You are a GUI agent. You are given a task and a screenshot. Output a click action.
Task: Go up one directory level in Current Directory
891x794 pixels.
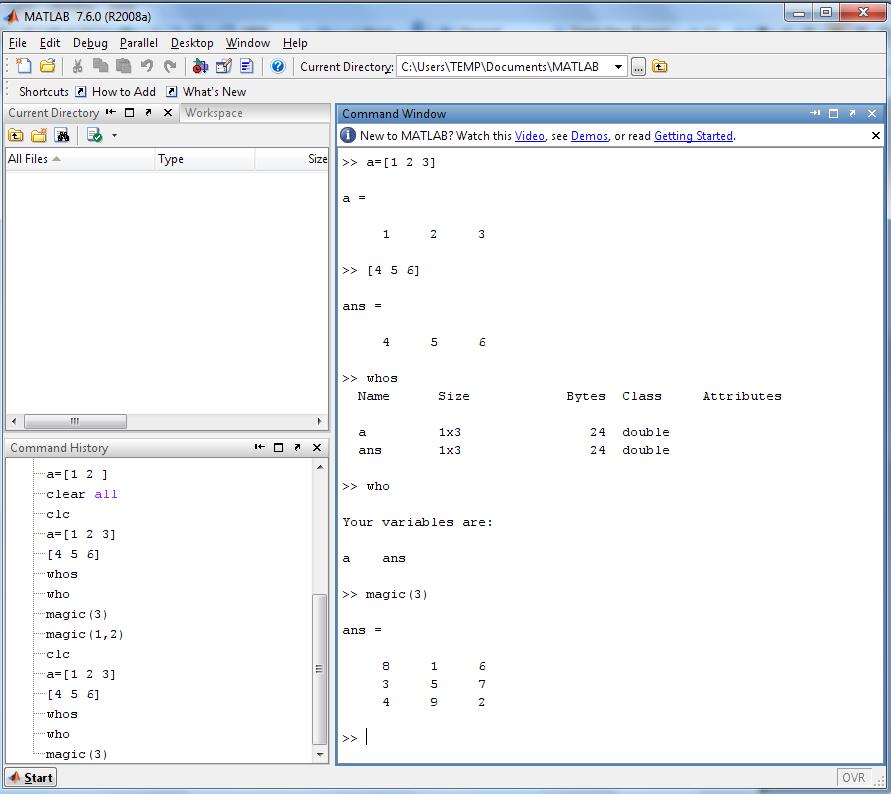[x=16, y=135]
